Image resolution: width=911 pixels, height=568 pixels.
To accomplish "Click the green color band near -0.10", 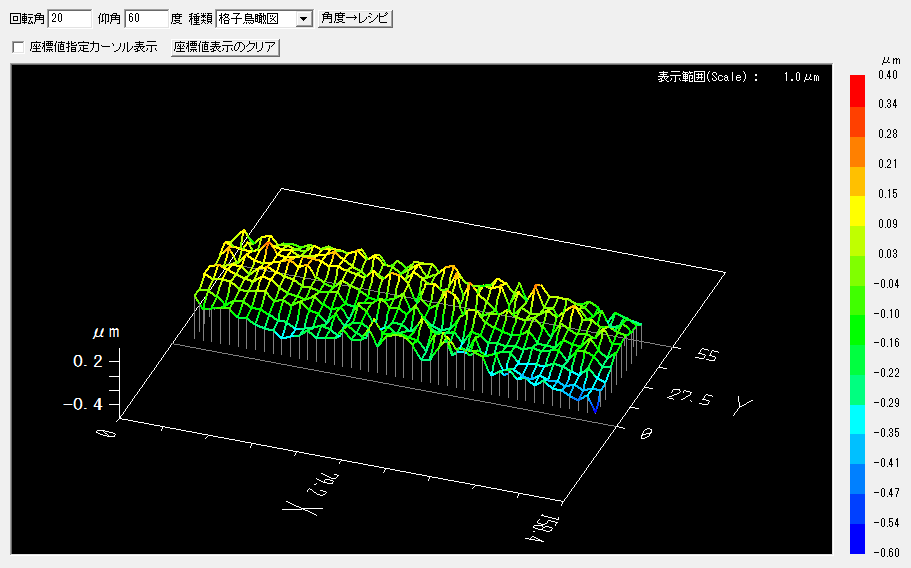I will pyautogui.click(x=857, y=315).
